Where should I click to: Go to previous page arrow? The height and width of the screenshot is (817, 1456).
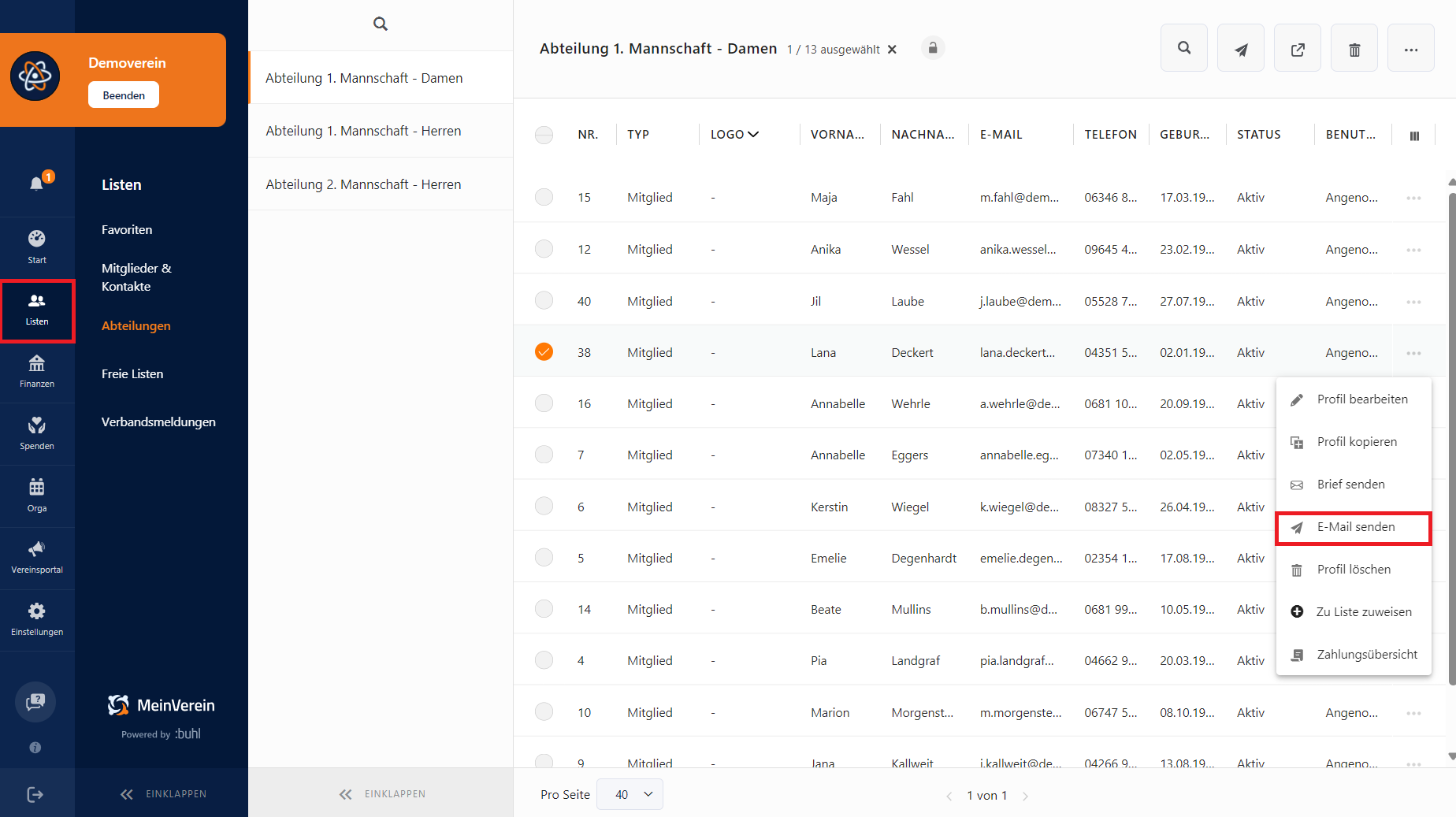click(949, 796)
